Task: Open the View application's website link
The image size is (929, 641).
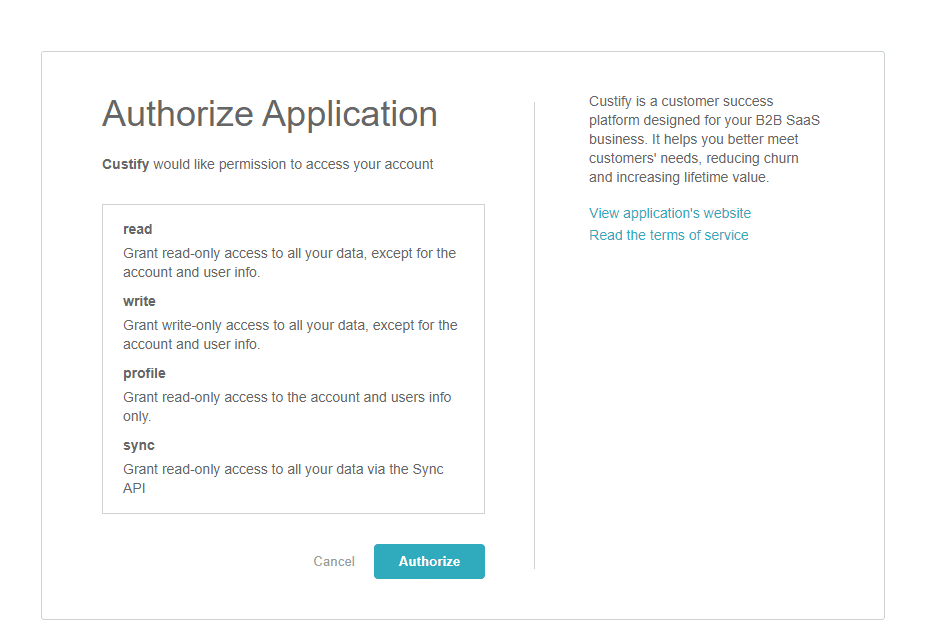Action: (669, 213)
